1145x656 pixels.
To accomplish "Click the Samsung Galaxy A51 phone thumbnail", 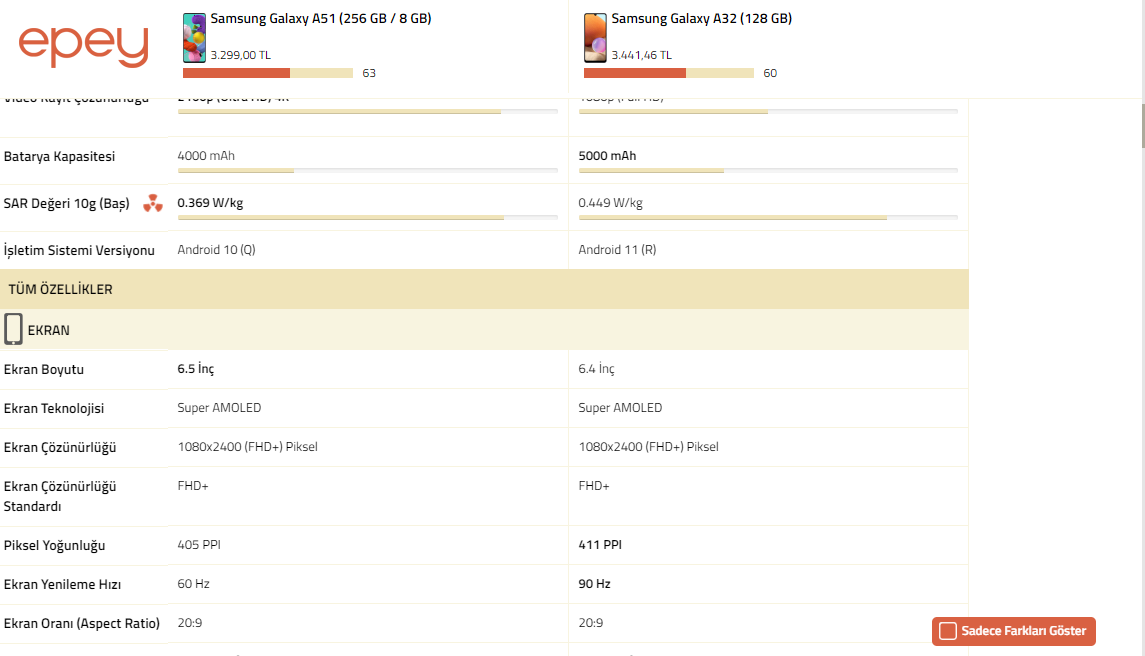I will tap(194, 38).
